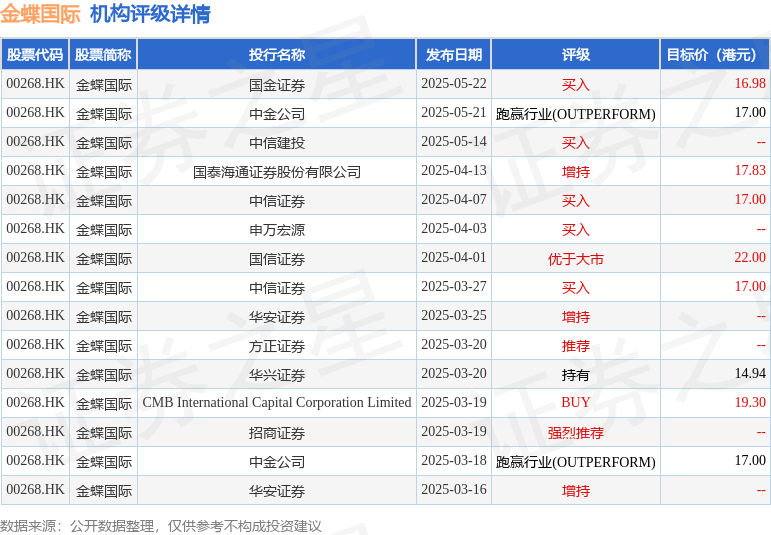The height and width of the screenshot is (535, 771).
Task: Click 买入 rating in the 中信建投 row
Action: pos(576,143)
